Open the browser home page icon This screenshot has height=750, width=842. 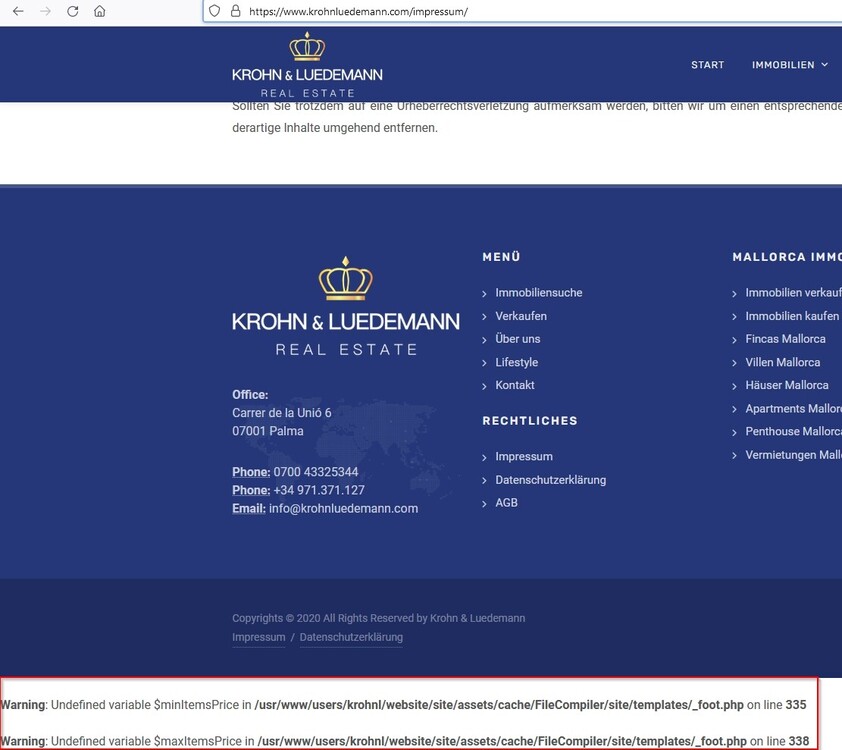point(99,12)
